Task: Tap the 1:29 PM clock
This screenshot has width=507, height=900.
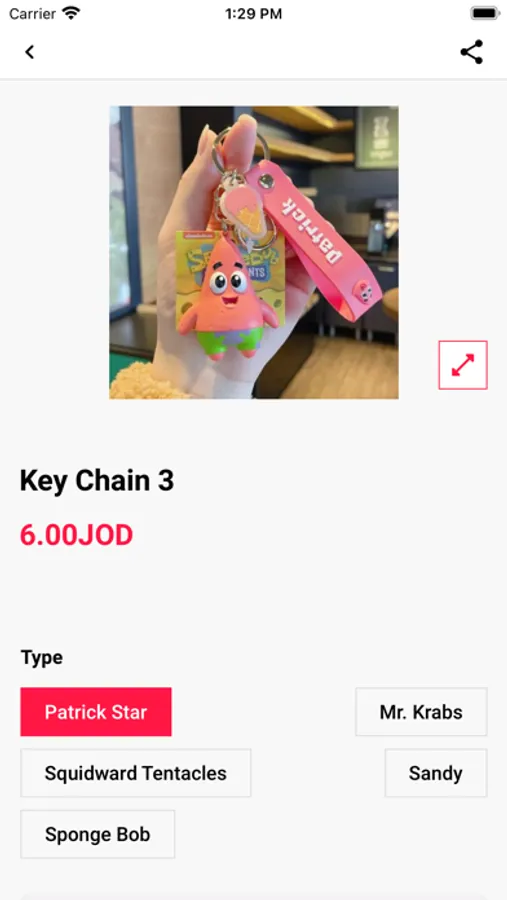Action: click(253, 14)
